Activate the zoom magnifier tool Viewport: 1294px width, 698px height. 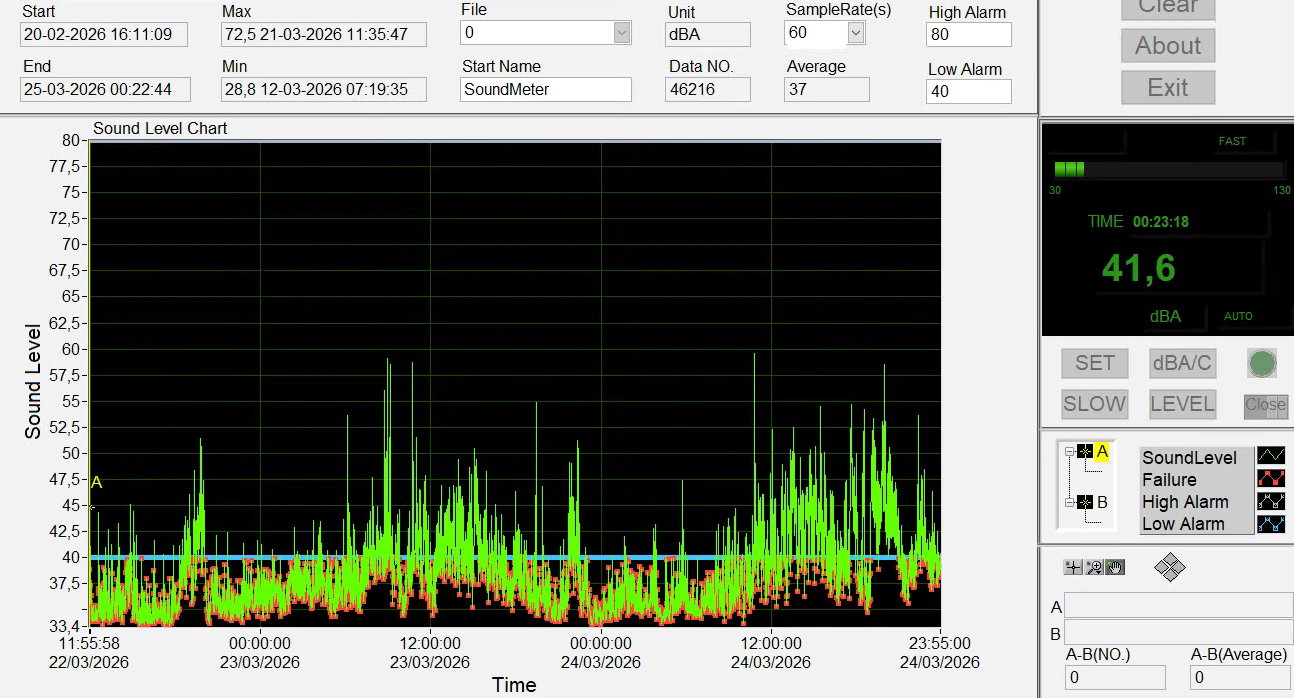click(x=1094, y=567)
